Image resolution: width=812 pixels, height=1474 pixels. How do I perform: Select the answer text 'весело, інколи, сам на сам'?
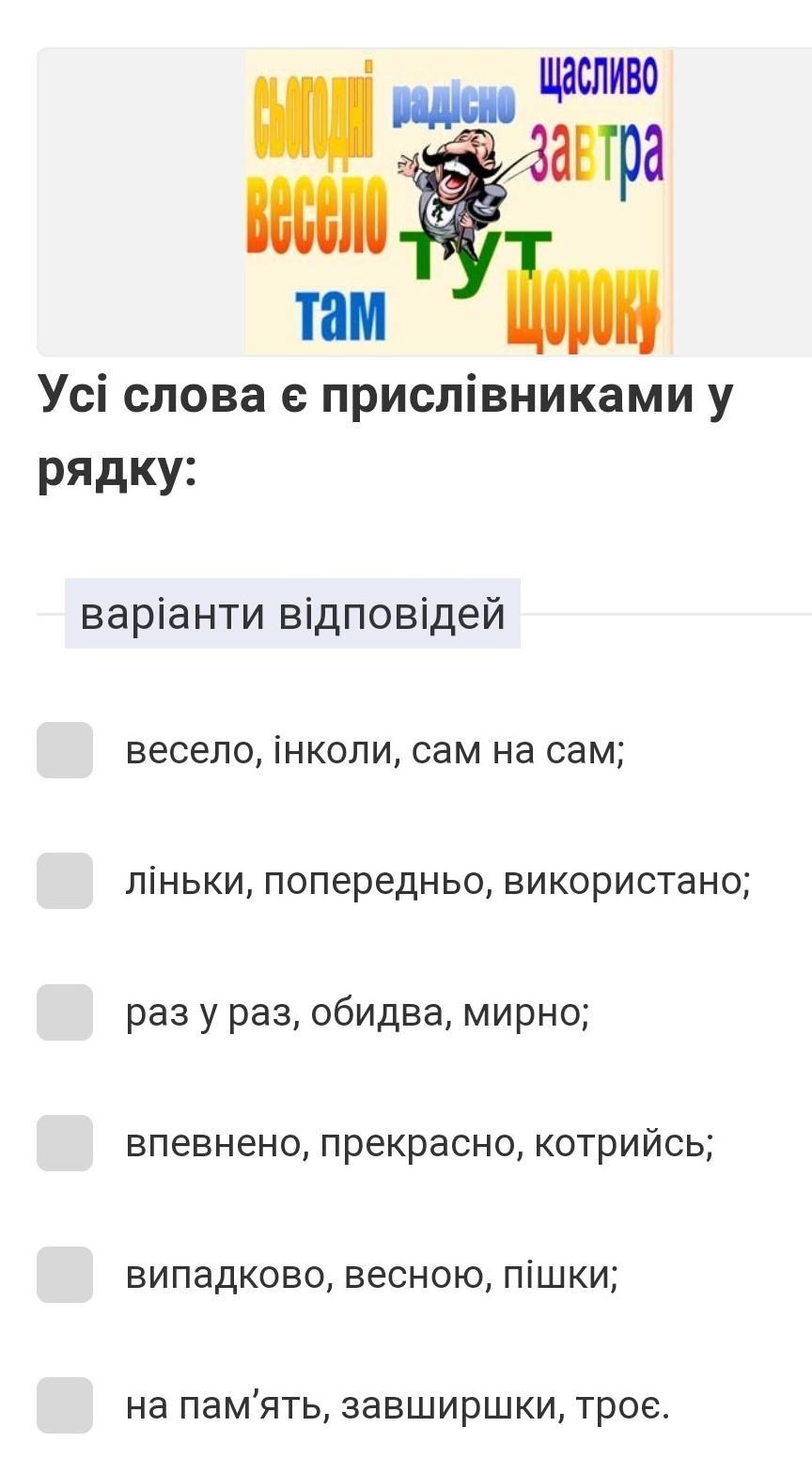point(376,750)
